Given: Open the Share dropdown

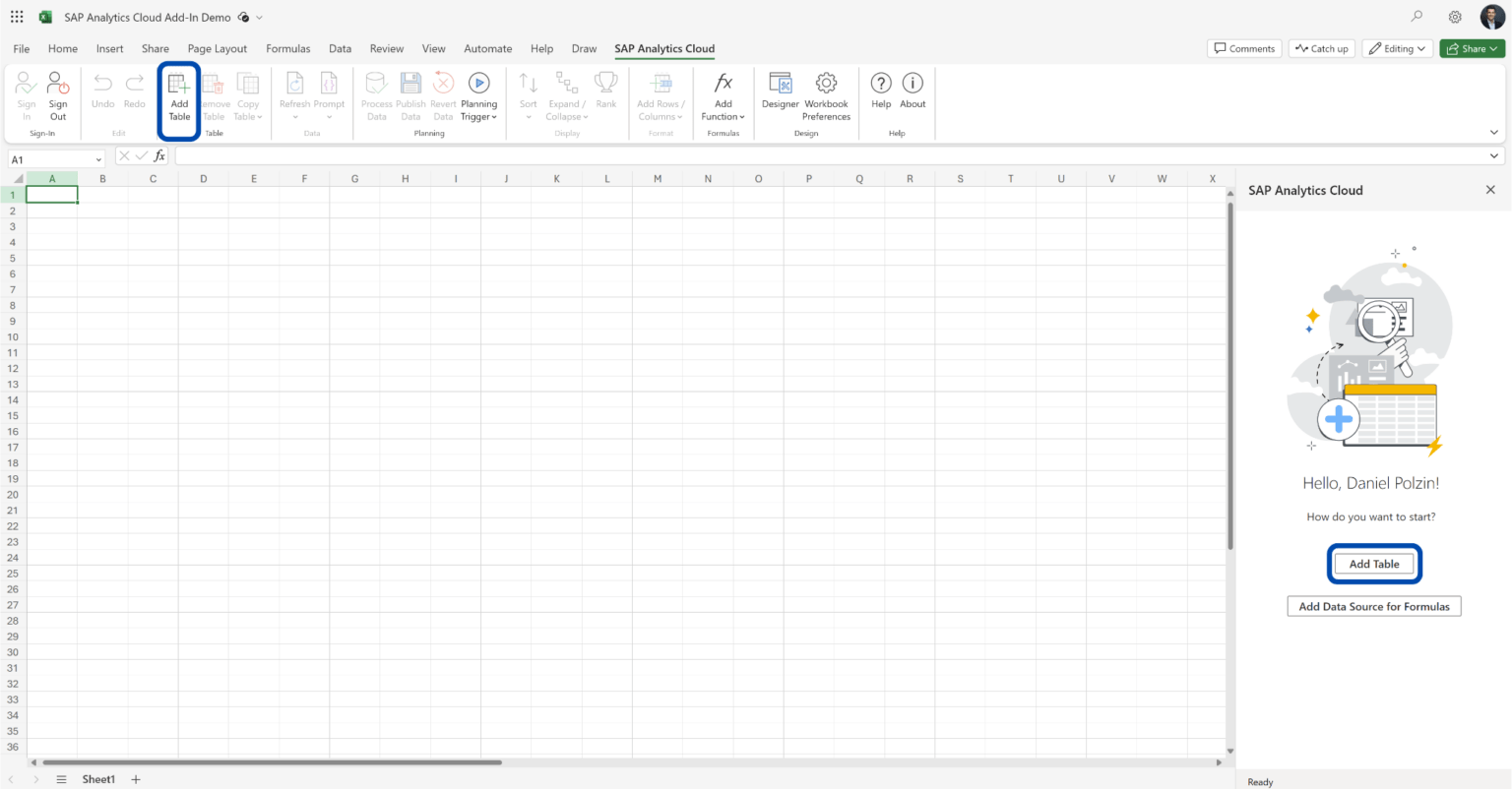Looking at the screenshot, I should point(1472,47).
